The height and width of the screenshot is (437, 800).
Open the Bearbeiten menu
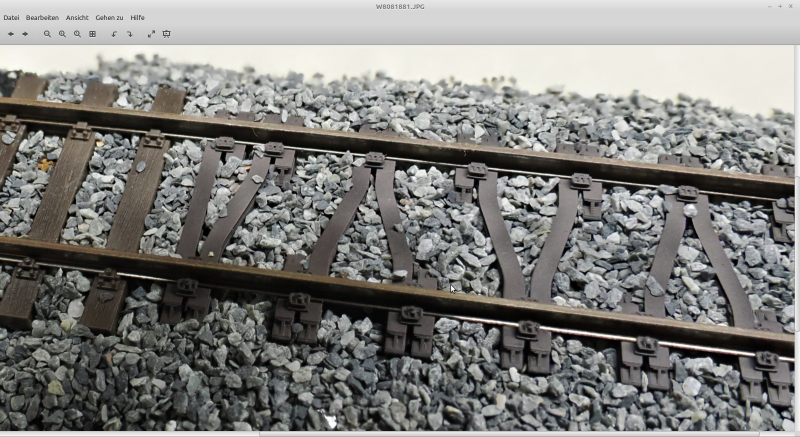pos(42,17)
